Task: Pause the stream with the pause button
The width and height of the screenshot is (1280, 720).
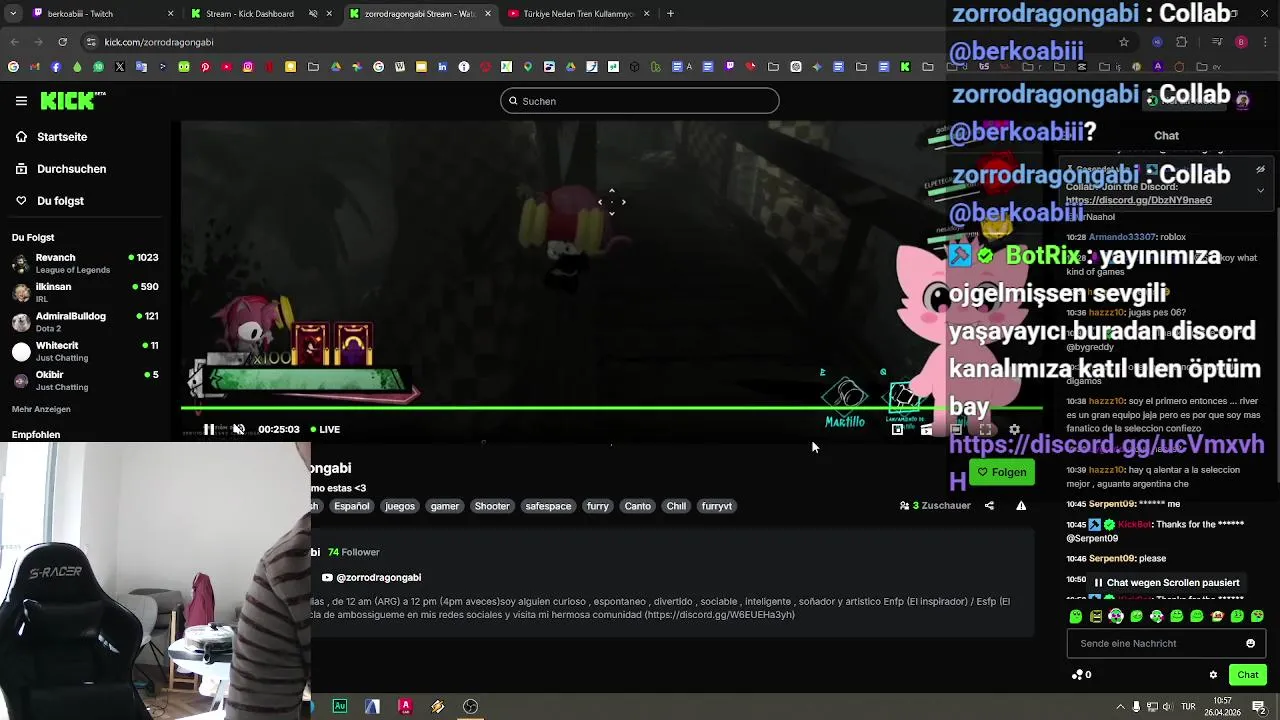Action: [x=208, y=429]
